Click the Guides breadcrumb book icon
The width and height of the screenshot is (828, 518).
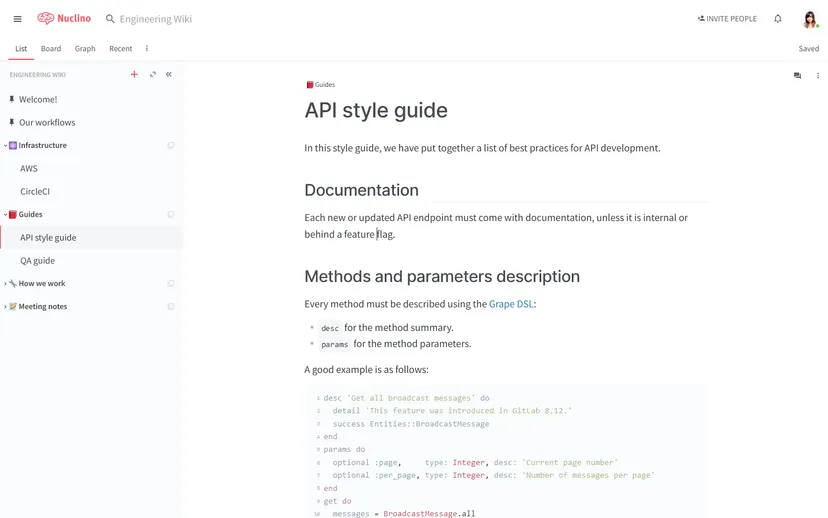[x=310, y=84]
